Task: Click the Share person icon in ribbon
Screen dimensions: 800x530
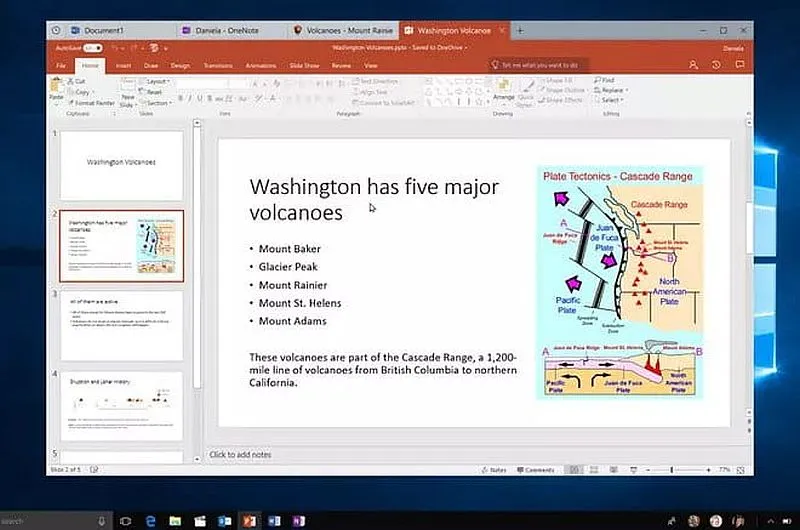Action: click(x=693, y=65)
